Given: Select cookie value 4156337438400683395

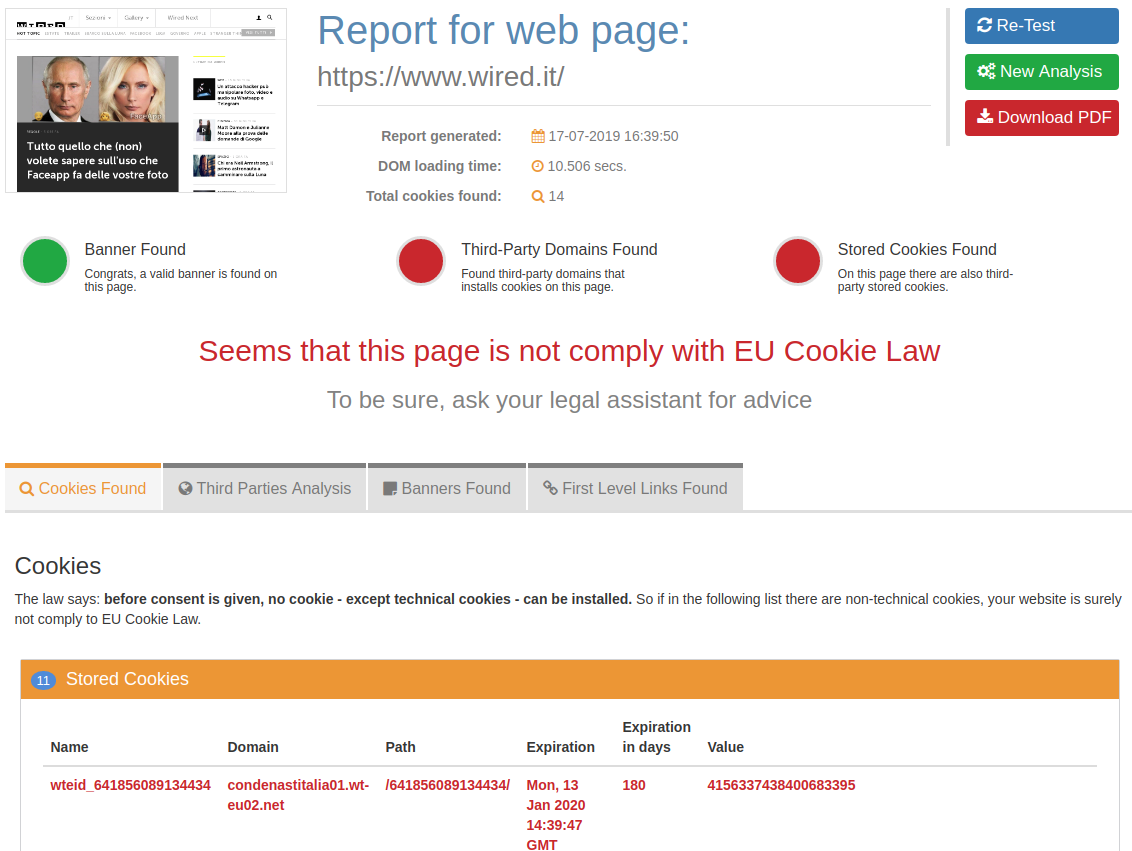Looking at the screenshot, I should 781,785.
